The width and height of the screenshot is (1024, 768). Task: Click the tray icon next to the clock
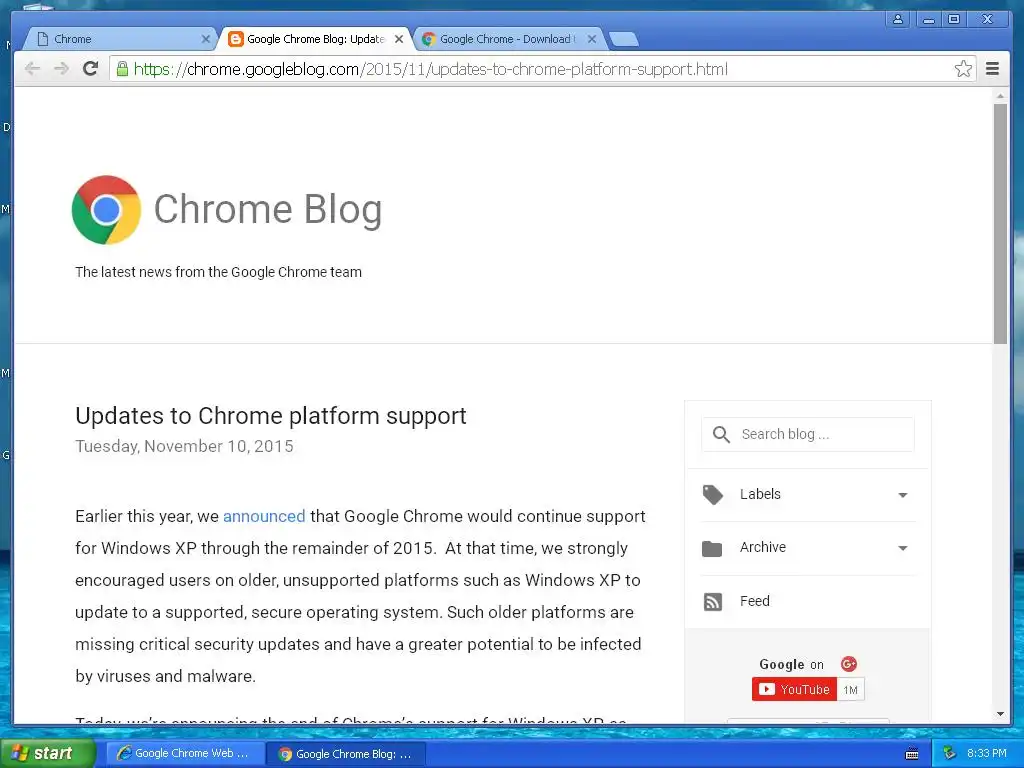pos(950,754)
